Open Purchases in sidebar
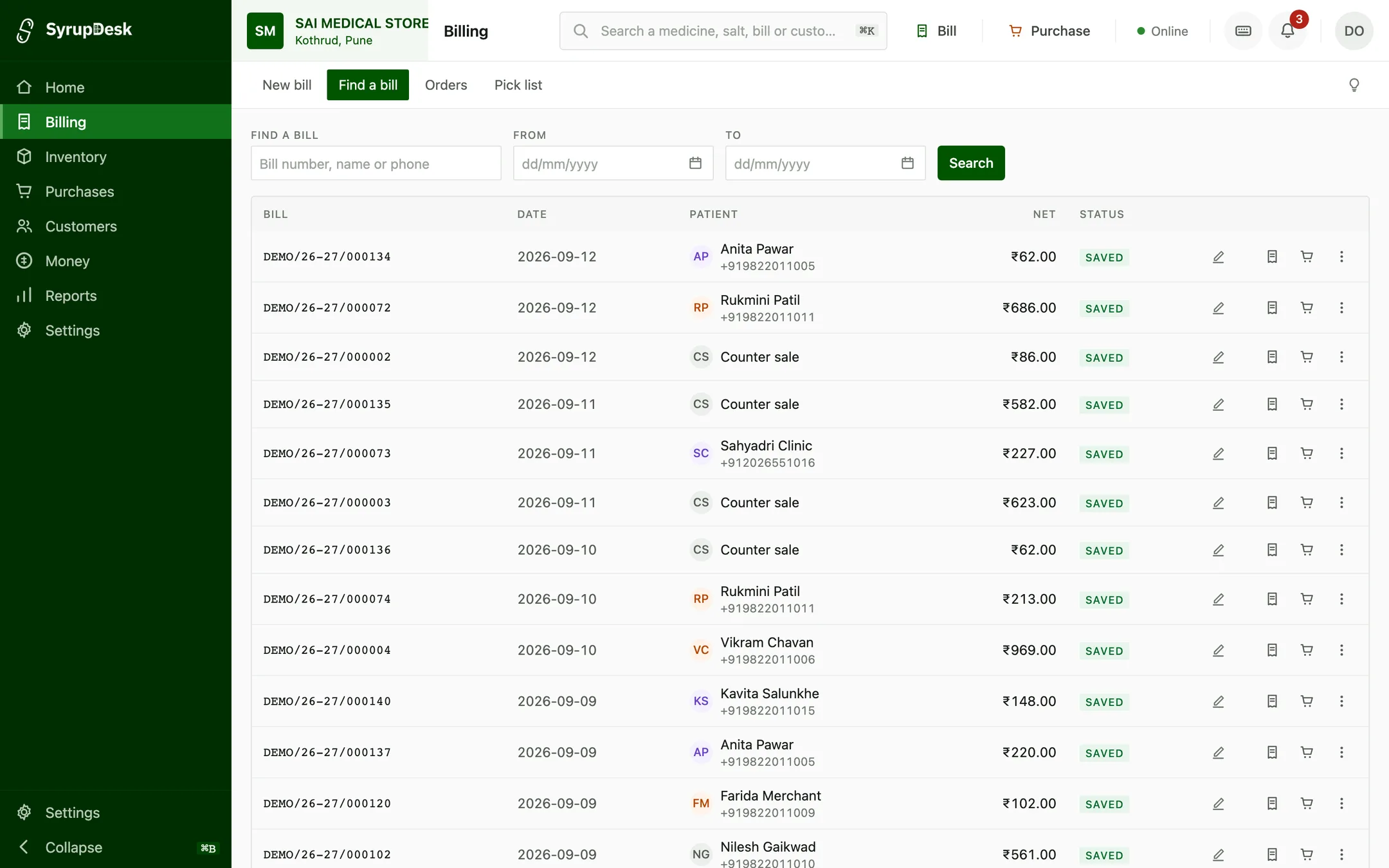The height and width of the screenshot is (868, 1389). (x=116, y=192)
